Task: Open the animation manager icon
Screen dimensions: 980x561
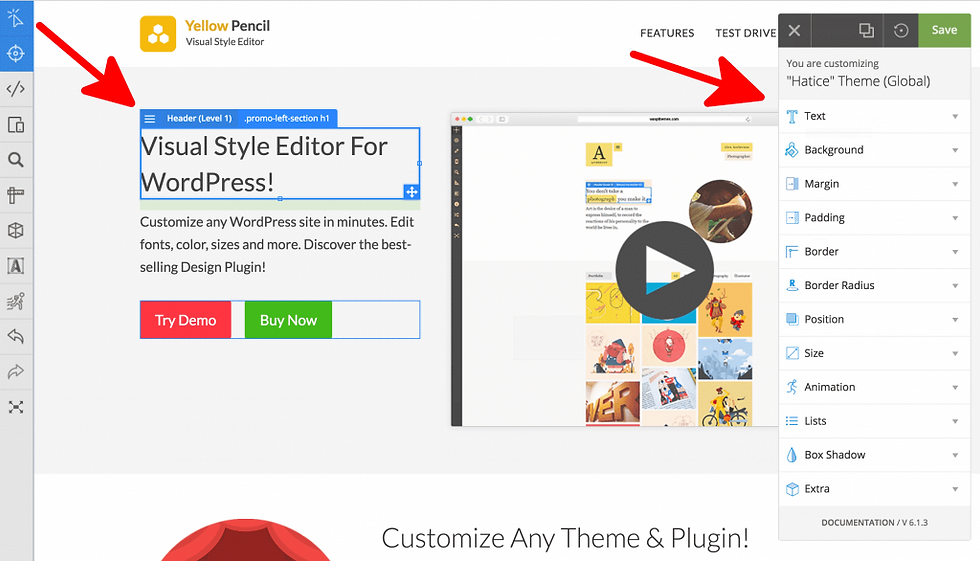Action: pyautogui.click(x=16, y=301)
